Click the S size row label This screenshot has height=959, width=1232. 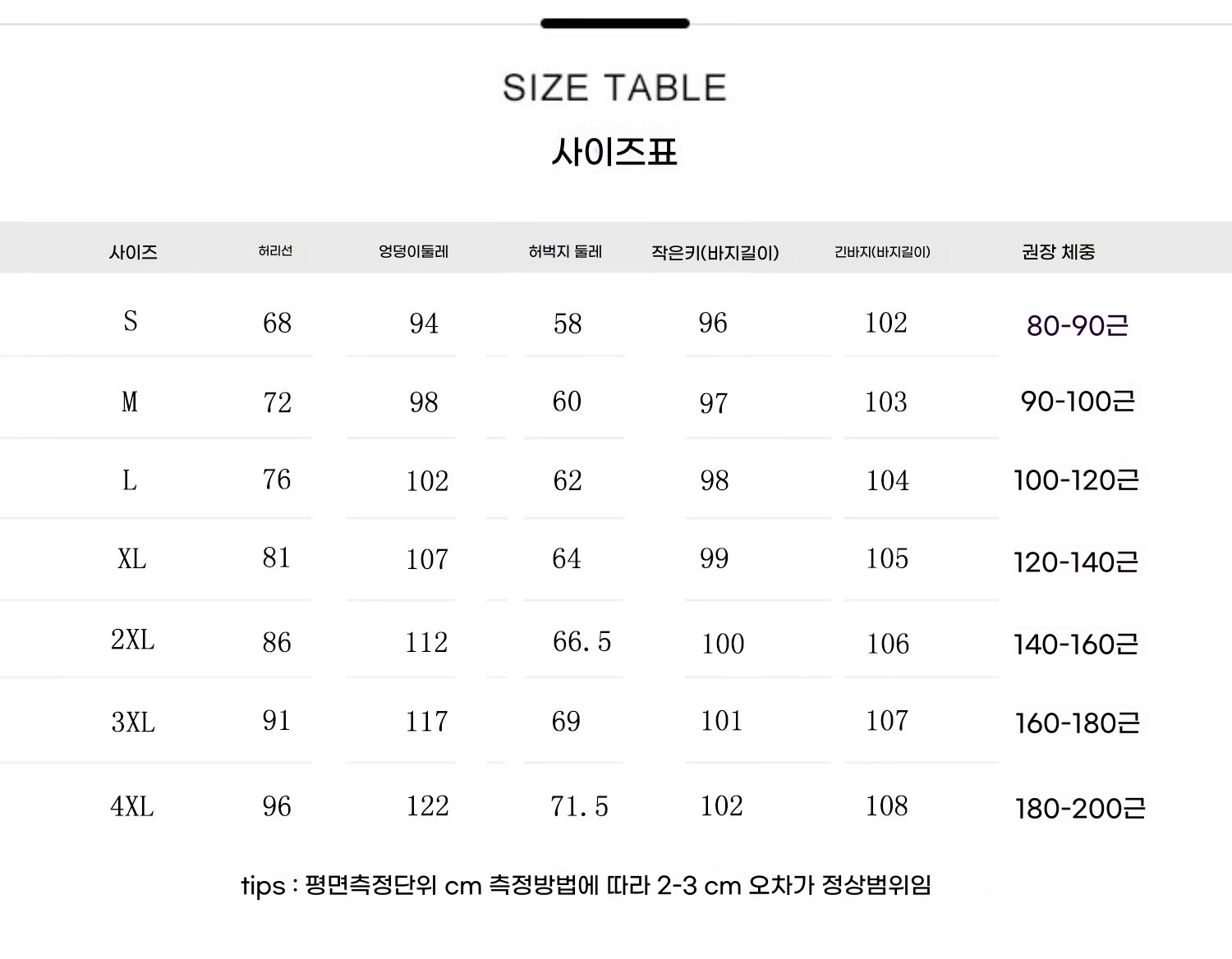pyautogui.click(x=131, y=321)
